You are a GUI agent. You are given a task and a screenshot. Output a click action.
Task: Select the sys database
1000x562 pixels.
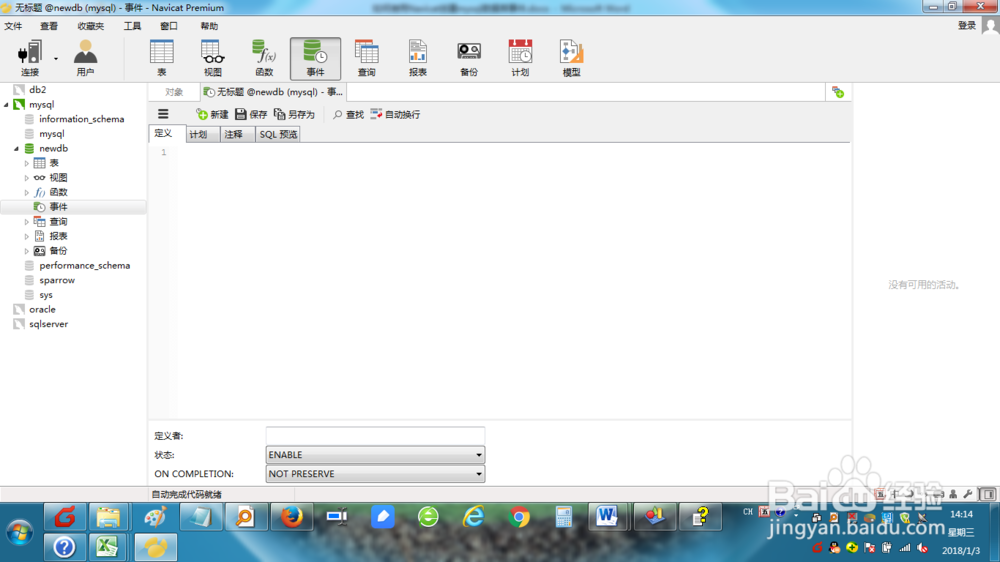pyautogui.click(x=46, y=295)
